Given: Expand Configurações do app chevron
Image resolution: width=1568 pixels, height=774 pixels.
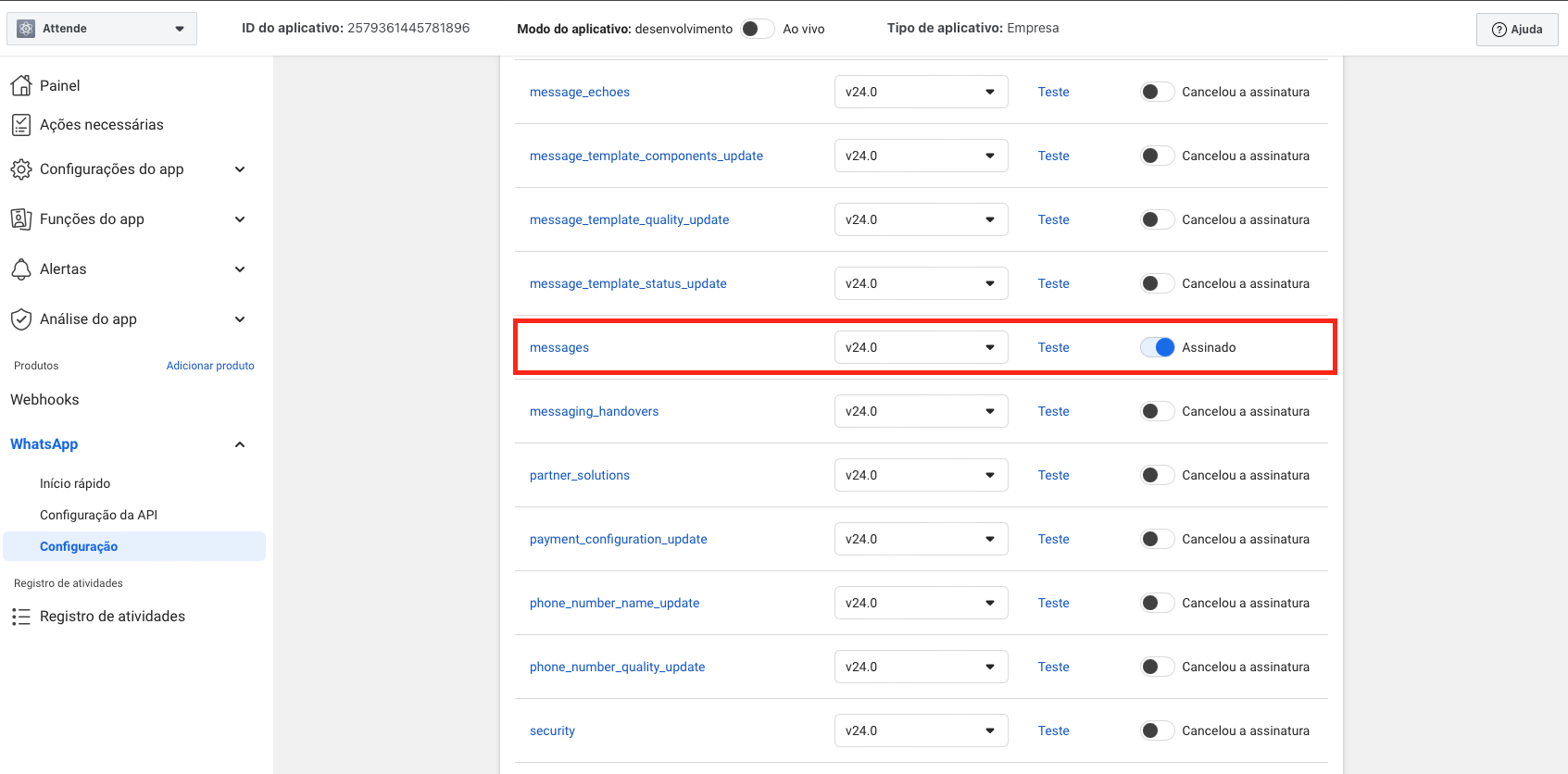Looking at the screenshot, I should tap(240, 169).
